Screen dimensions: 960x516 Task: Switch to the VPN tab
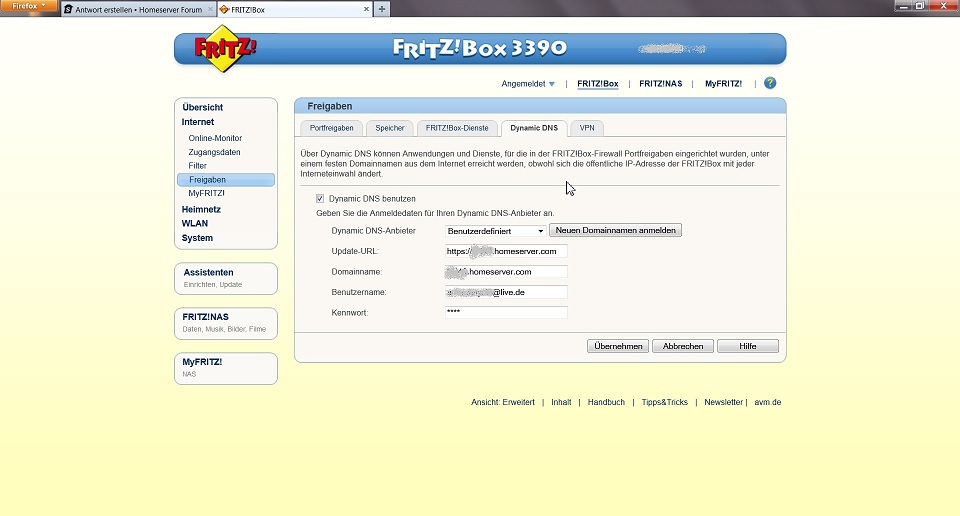point(587,128)
